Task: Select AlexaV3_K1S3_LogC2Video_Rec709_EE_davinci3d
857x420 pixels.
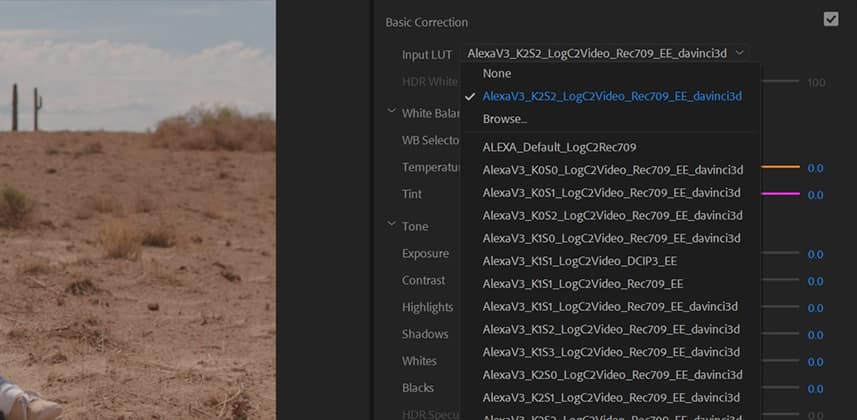Action: coord(611,352)
